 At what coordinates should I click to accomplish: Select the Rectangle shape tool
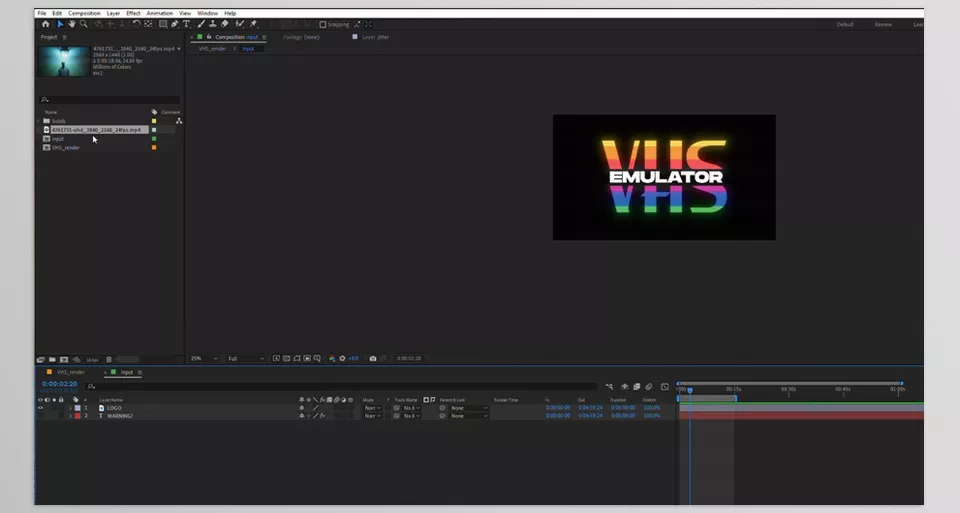(163, 24)
